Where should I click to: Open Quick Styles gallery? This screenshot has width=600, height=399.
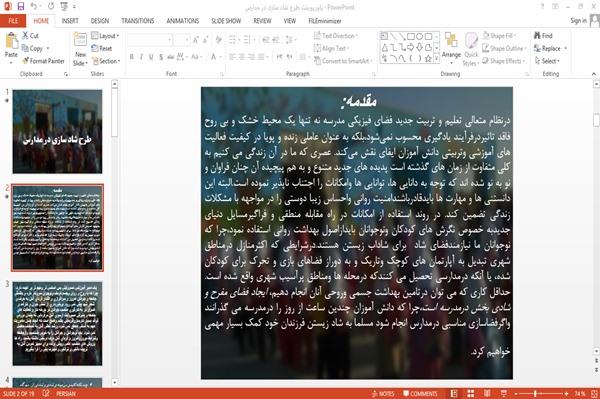[x=471, y=50]
